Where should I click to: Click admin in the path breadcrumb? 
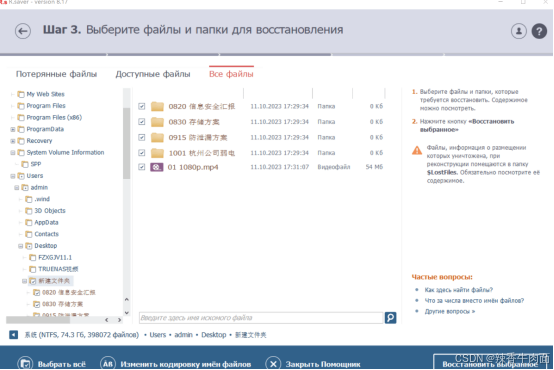tap(183, 335)
